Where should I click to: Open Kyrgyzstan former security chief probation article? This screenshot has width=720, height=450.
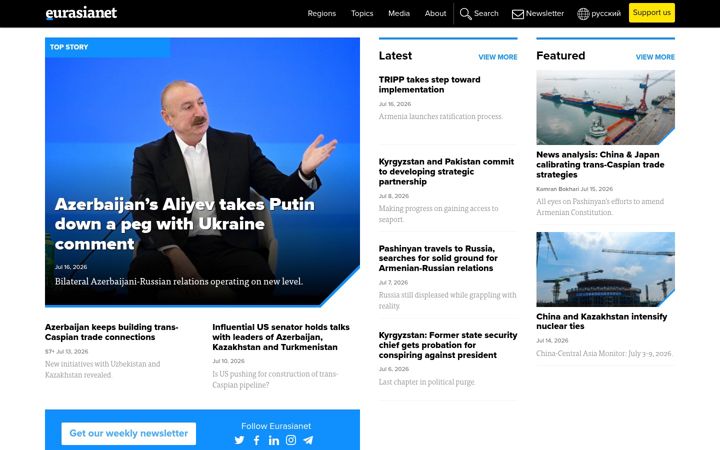point(448,345)
